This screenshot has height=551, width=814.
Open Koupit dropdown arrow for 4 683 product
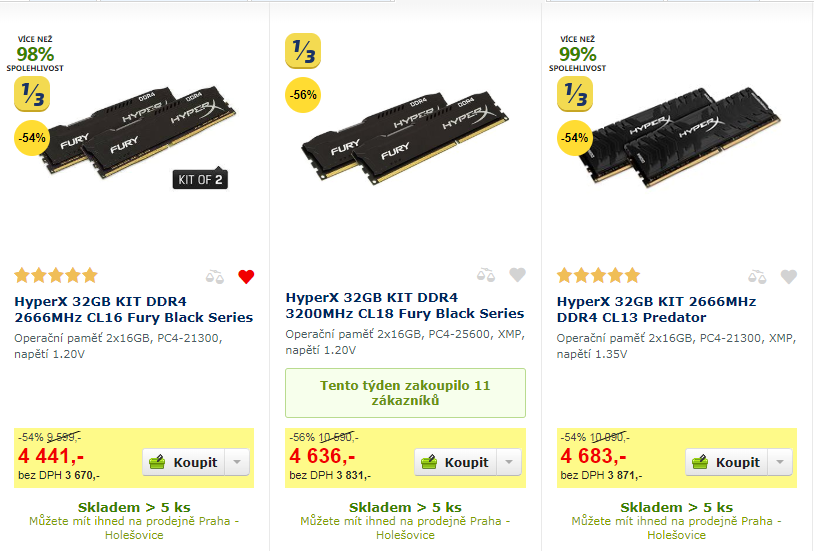(x=781, y=462)
